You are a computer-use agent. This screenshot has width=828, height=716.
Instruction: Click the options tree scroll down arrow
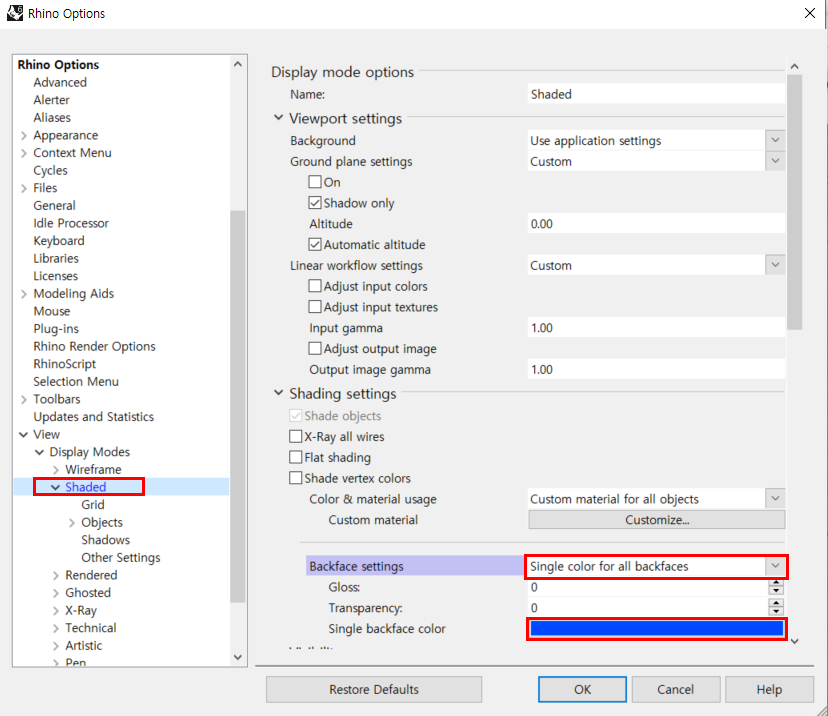[238, 657]
